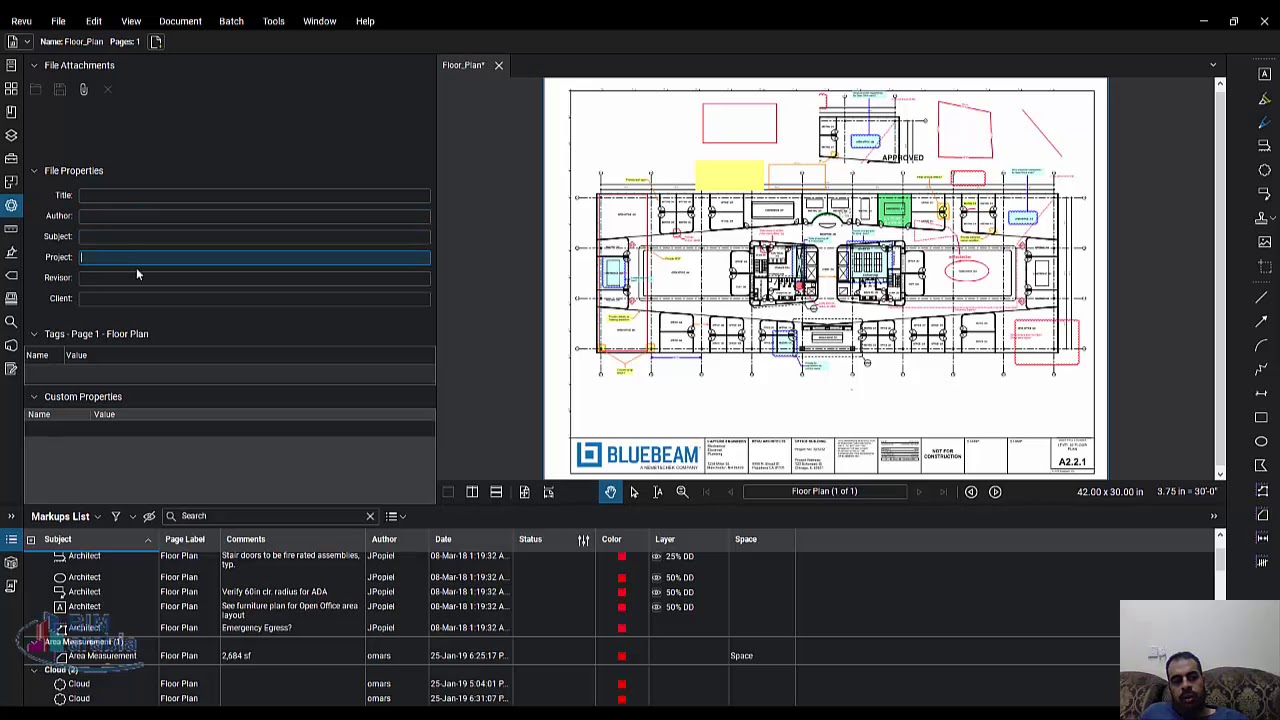Choose the Select Text tool
Image resolution: width=1280 pixels, height=720 pixels.
click(658, 492)
